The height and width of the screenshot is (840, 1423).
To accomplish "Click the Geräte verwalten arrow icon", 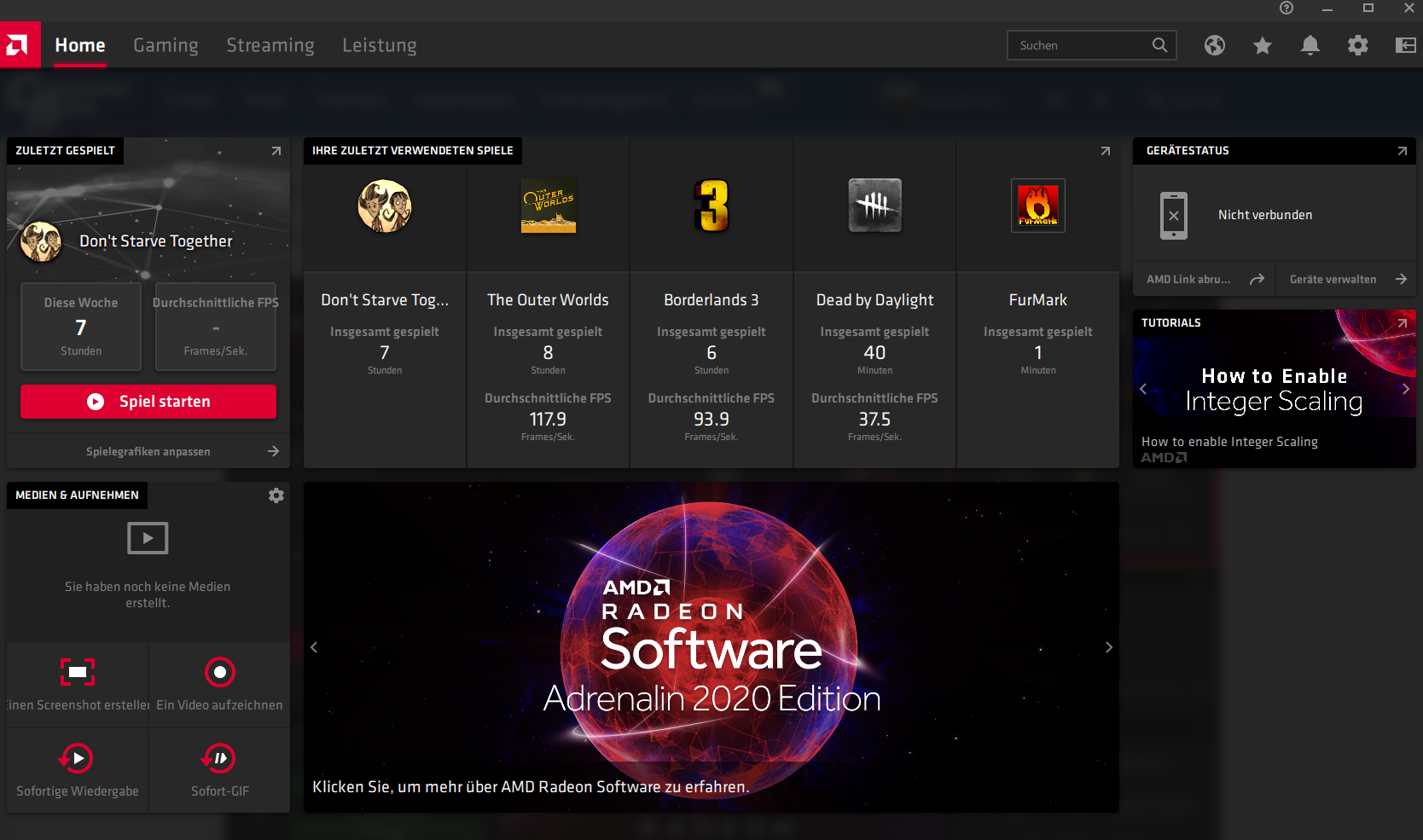I will [1401, 279].
